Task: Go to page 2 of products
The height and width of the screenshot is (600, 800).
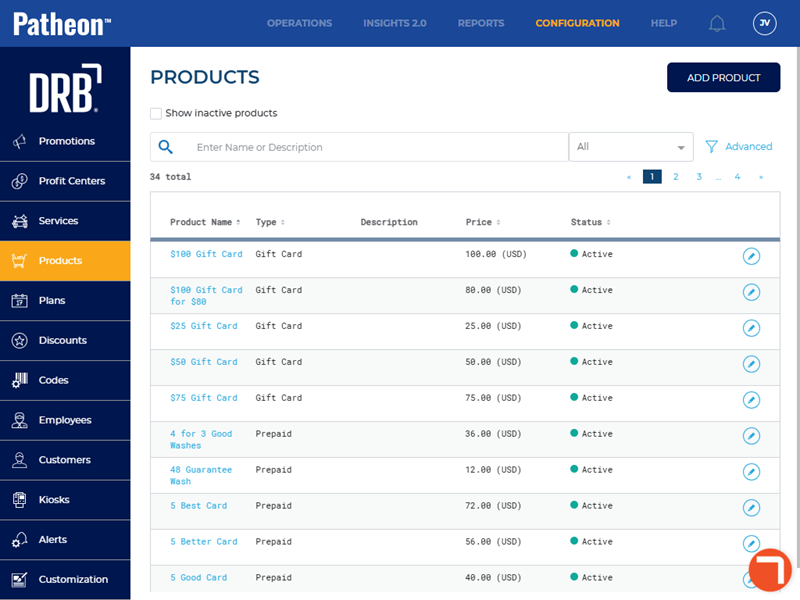Action: click(x=676, y=177)
